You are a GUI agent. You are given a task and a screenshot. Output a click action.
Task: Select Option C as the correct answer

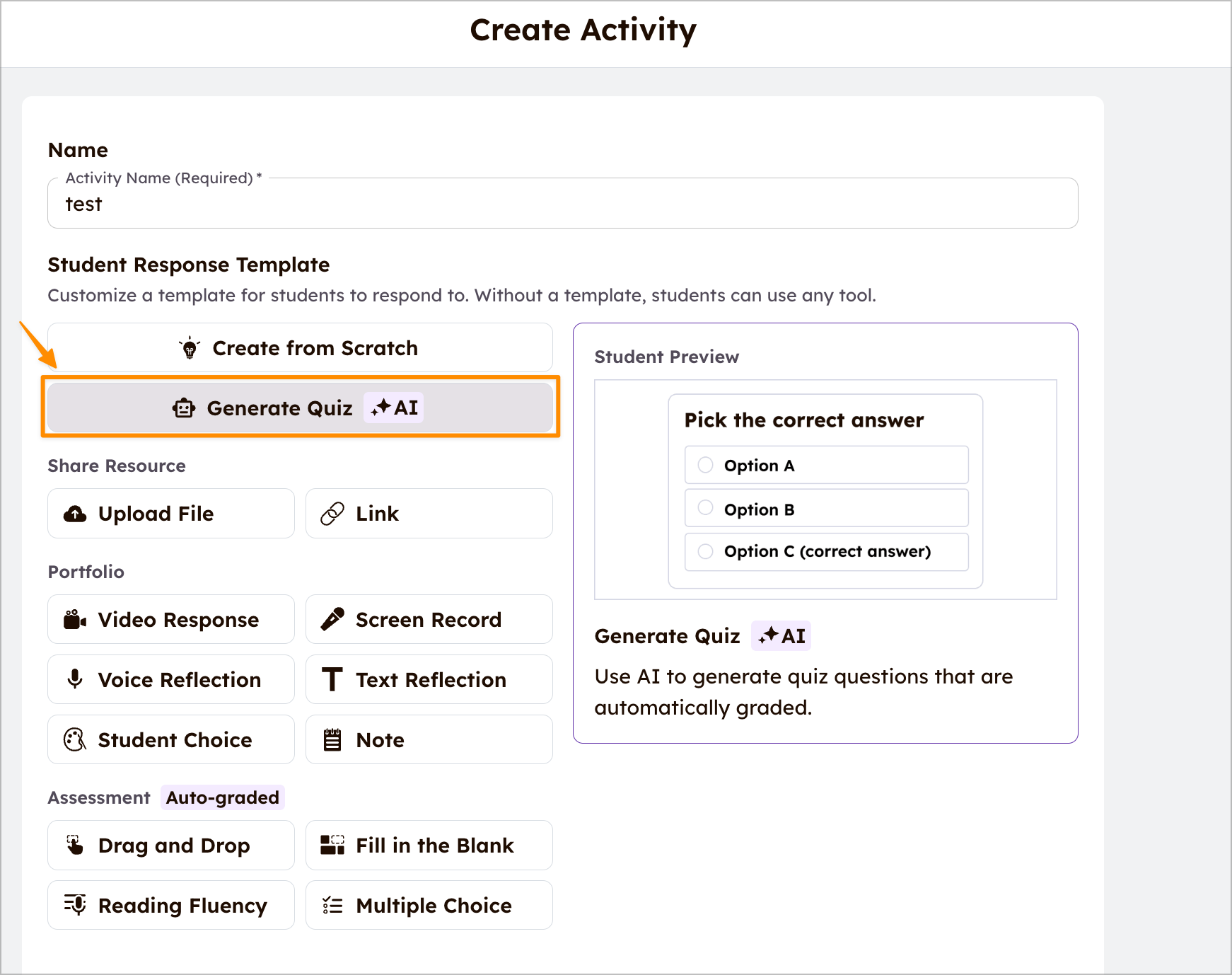pyautogui.click(x=705, y=551)
